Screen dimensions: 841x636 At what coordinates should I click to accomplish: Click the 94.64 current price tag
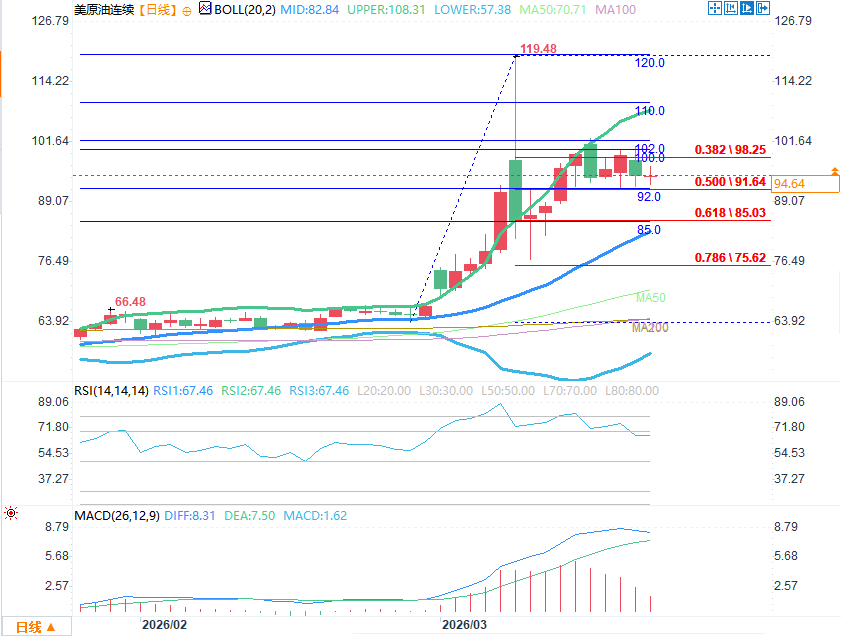[x=805, y=183]
